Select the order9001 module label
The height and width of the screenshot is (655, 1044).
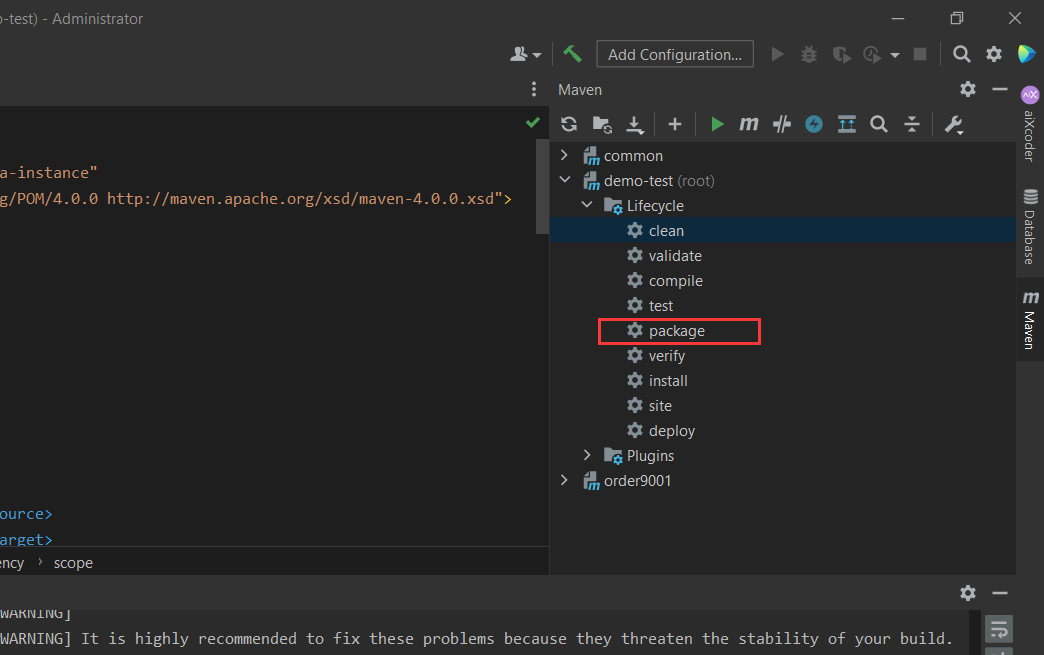pos(637,481)
